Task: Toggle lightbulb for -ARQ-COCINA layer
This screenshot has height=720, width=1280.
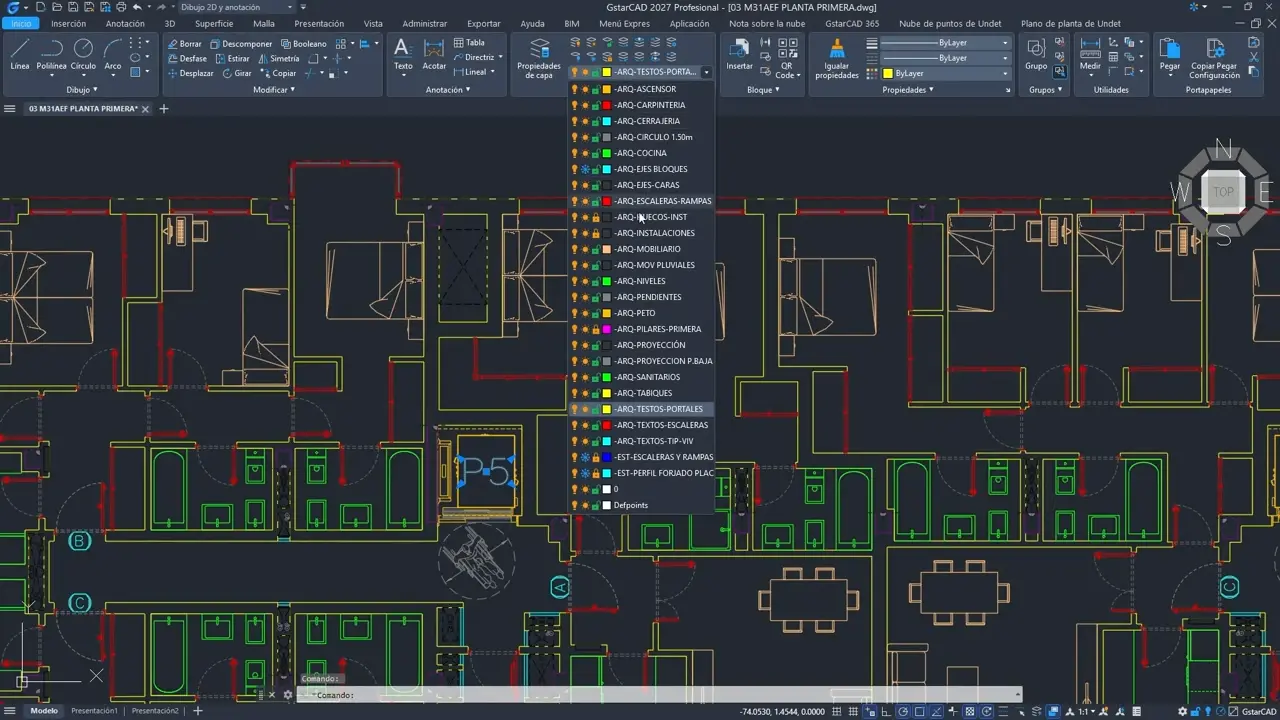Action: (x=574, y=153)
